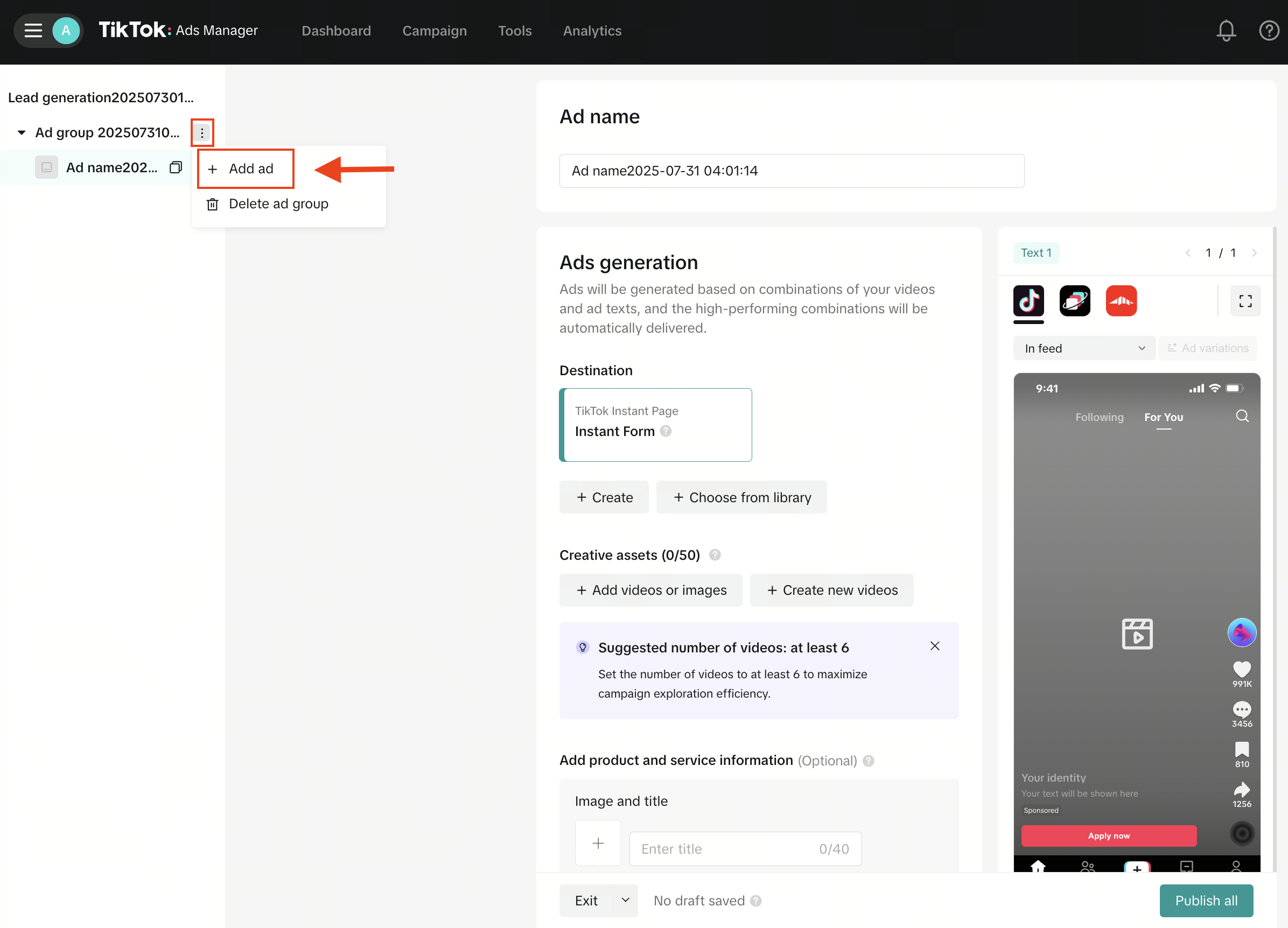This screenshot has height=928, width=1288.
Task: Collapse the Ad group tree item
Action: tap(20, 132)
